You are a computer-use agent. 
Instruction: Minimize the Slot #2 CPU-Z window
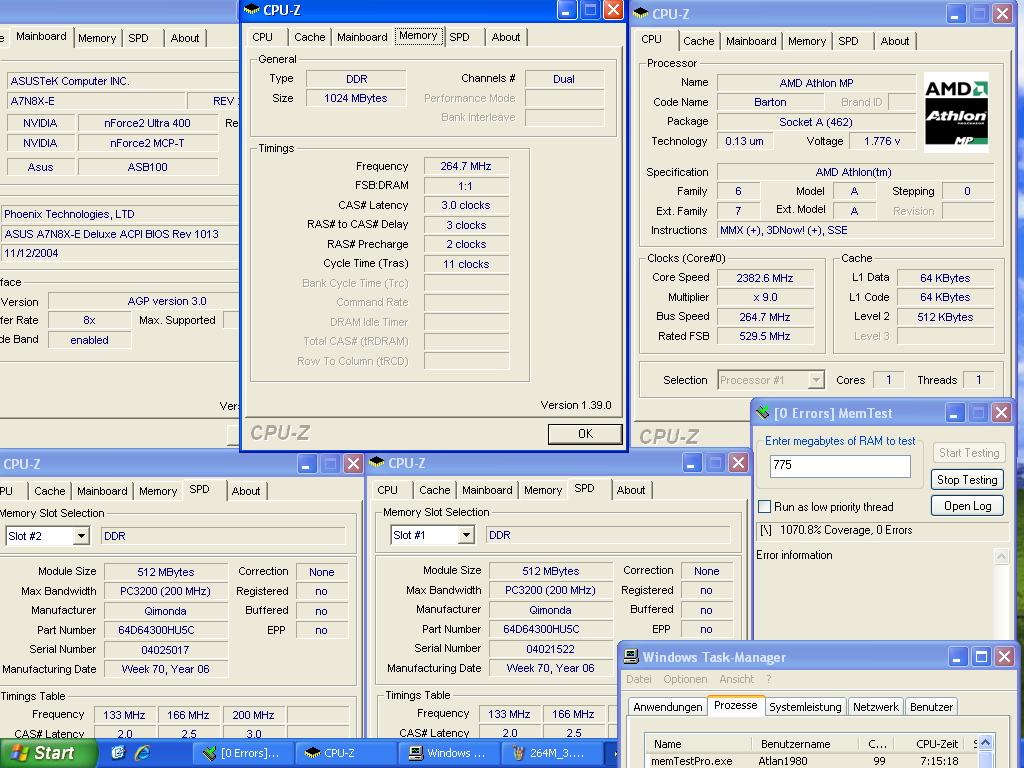click(307, 464)
